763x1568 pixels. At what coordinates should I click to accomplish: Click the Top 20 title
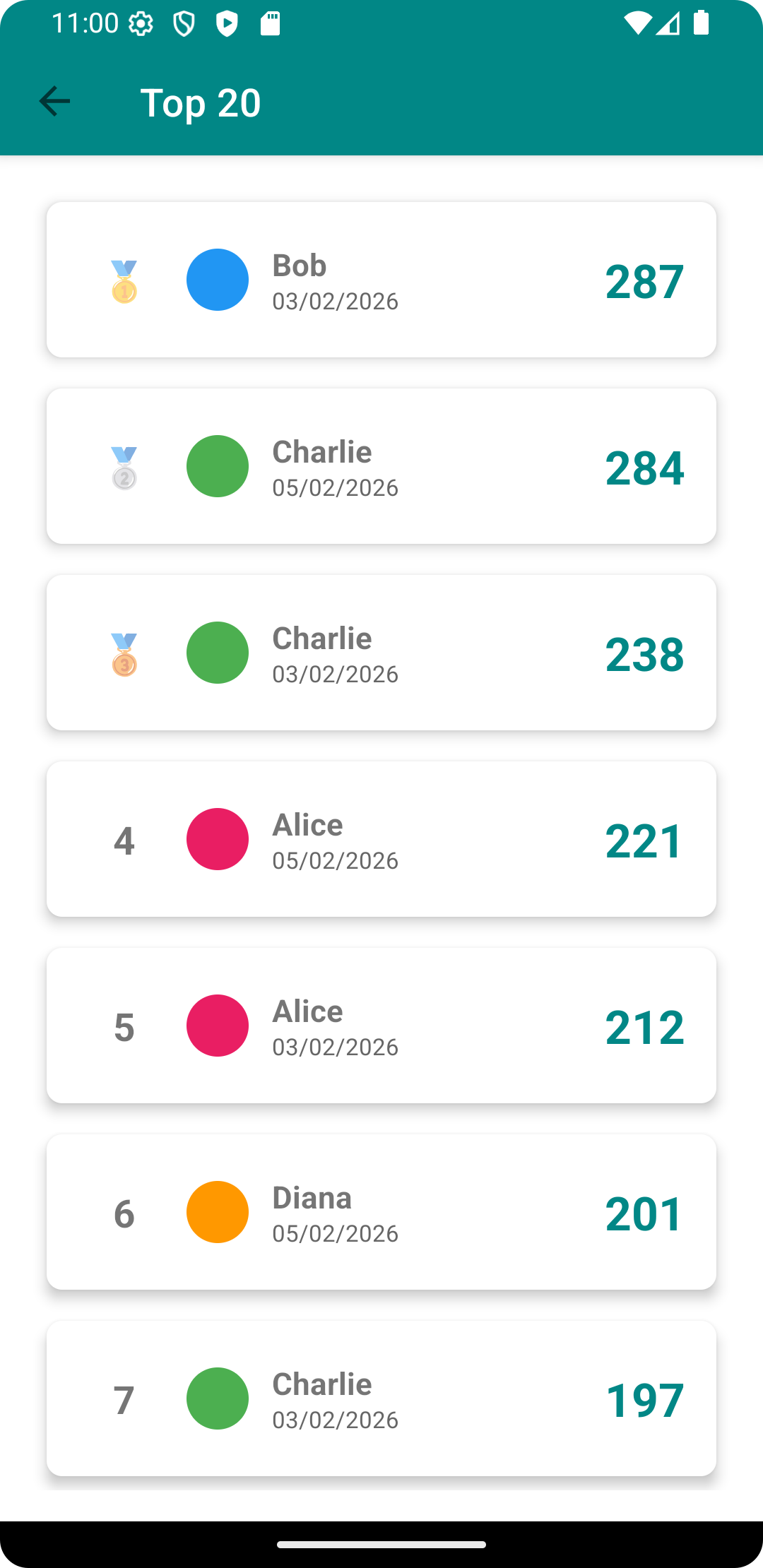point(201,102)
